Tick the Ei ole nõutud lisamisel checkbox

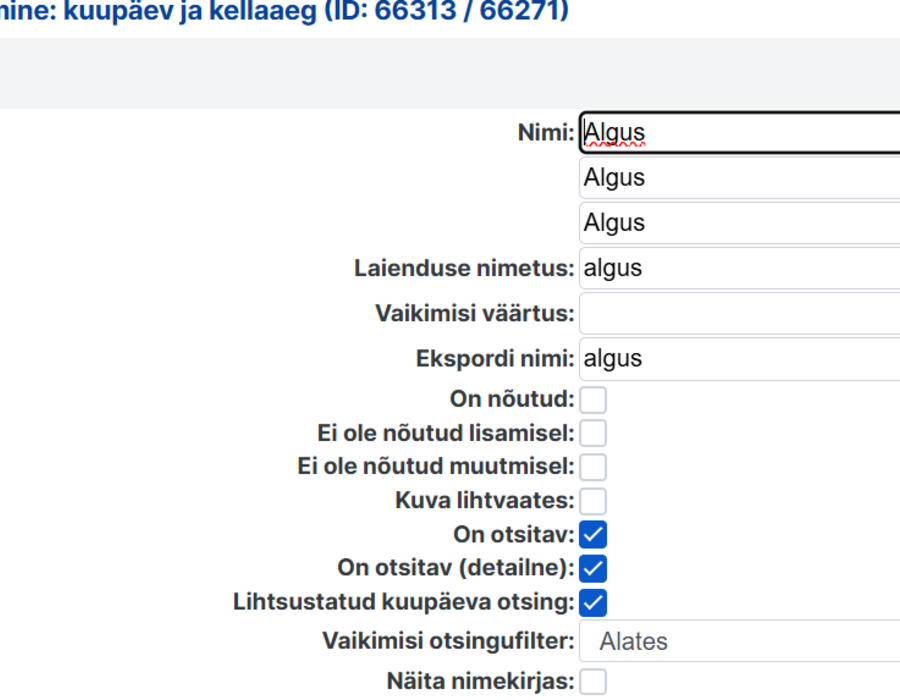593,433
